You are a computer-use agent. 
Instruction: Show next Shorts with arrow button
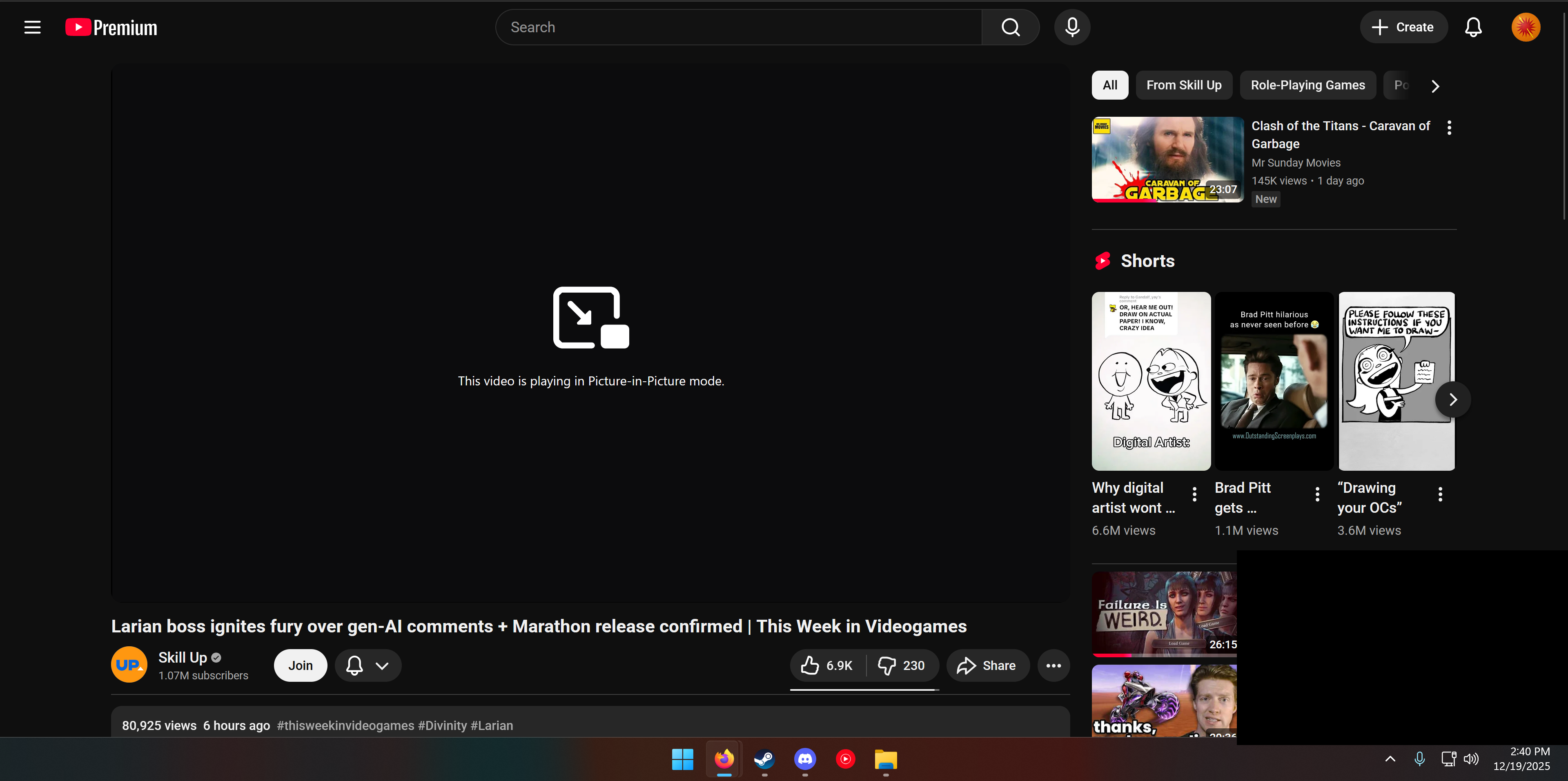pos(1453,400)
